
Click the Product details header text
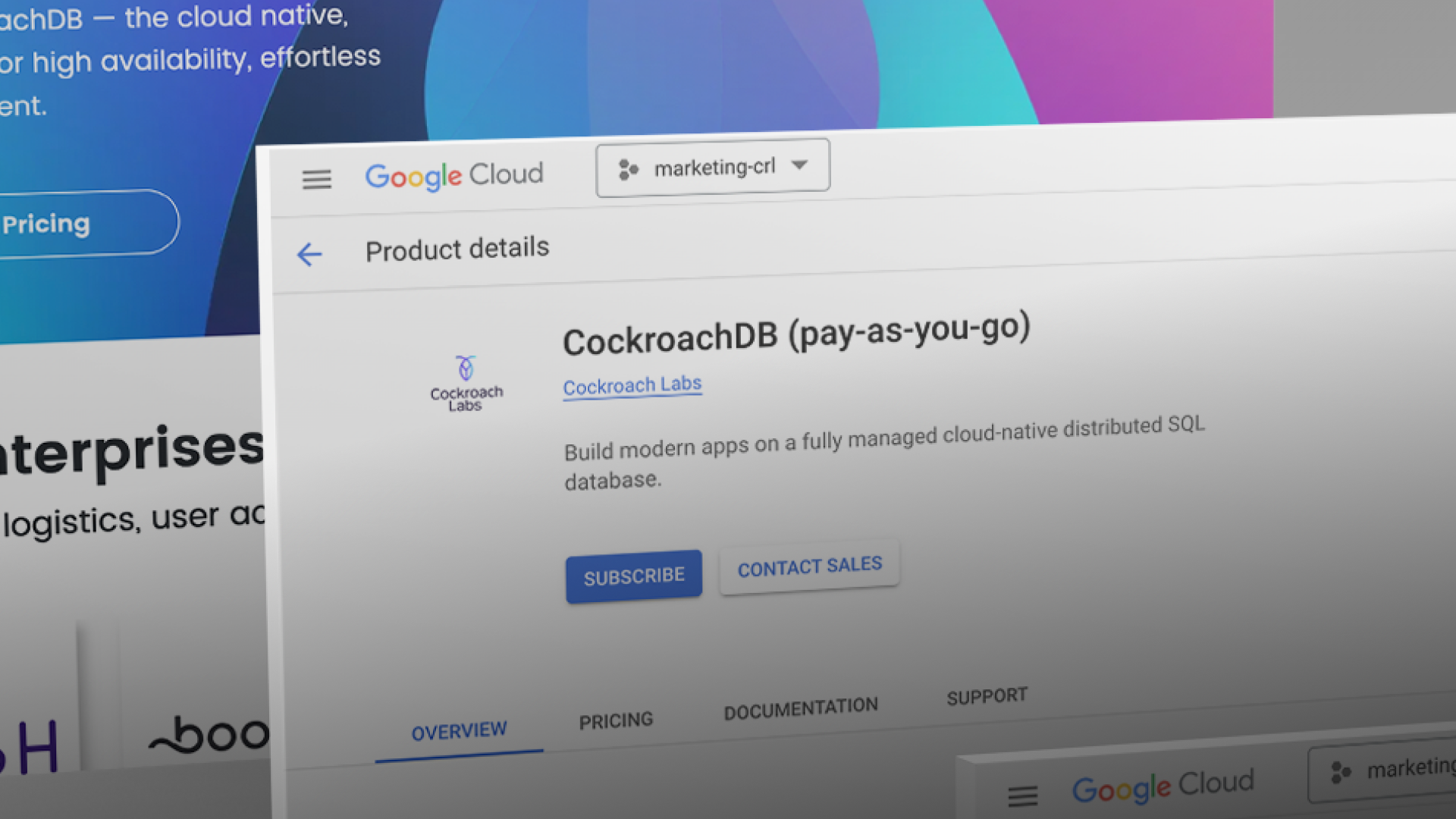tap(457, 249)
